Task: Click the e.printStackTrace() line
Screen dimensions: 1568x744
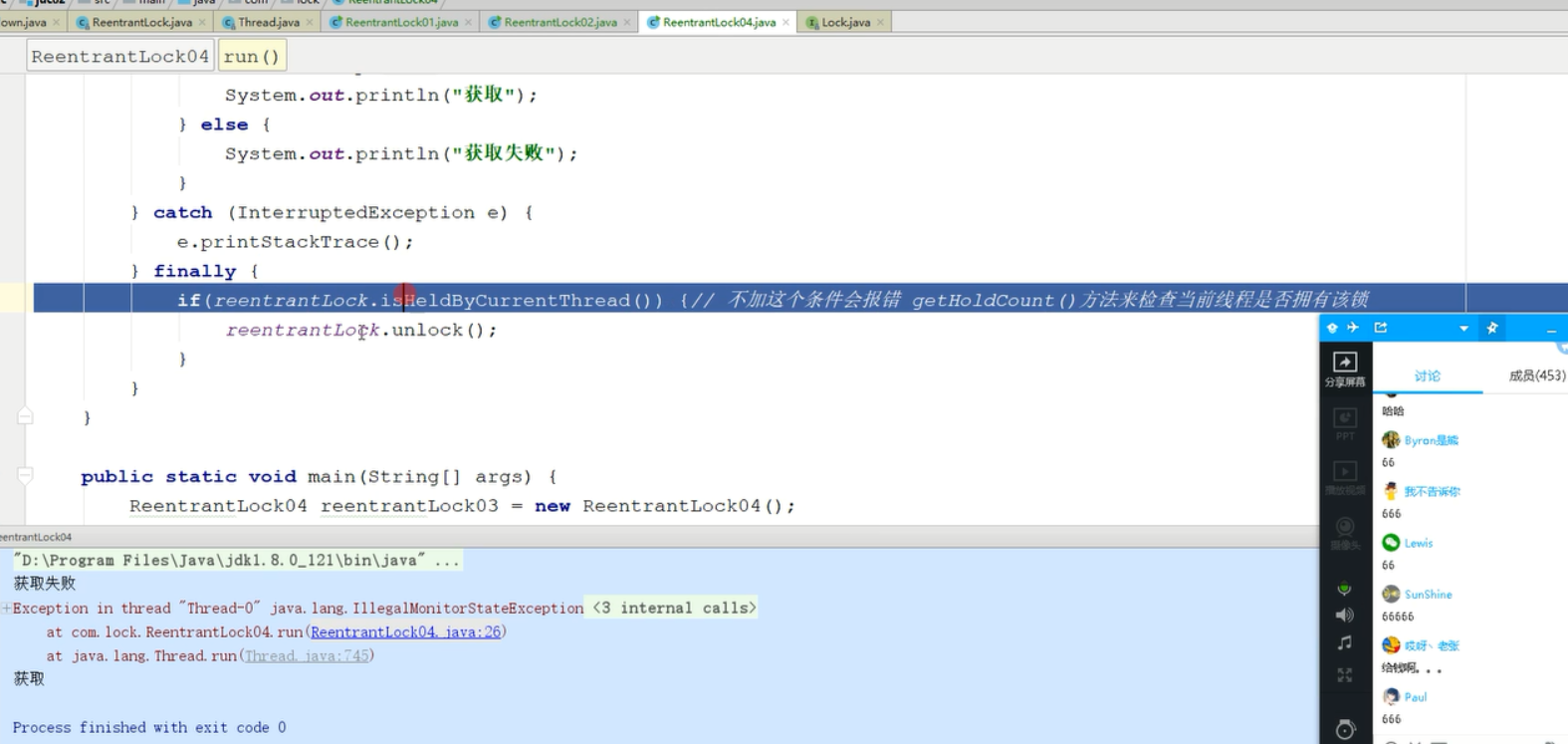Action: click(295, 242)
